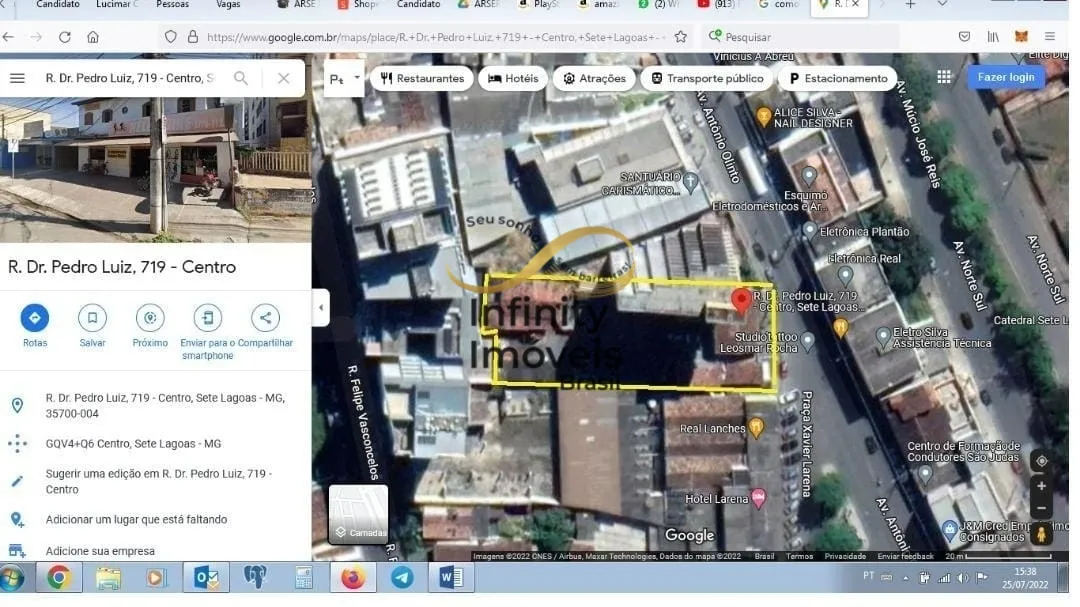Bookmark the page with the star icon
This screenshot has width=1080, height=607.
[681, 37]
